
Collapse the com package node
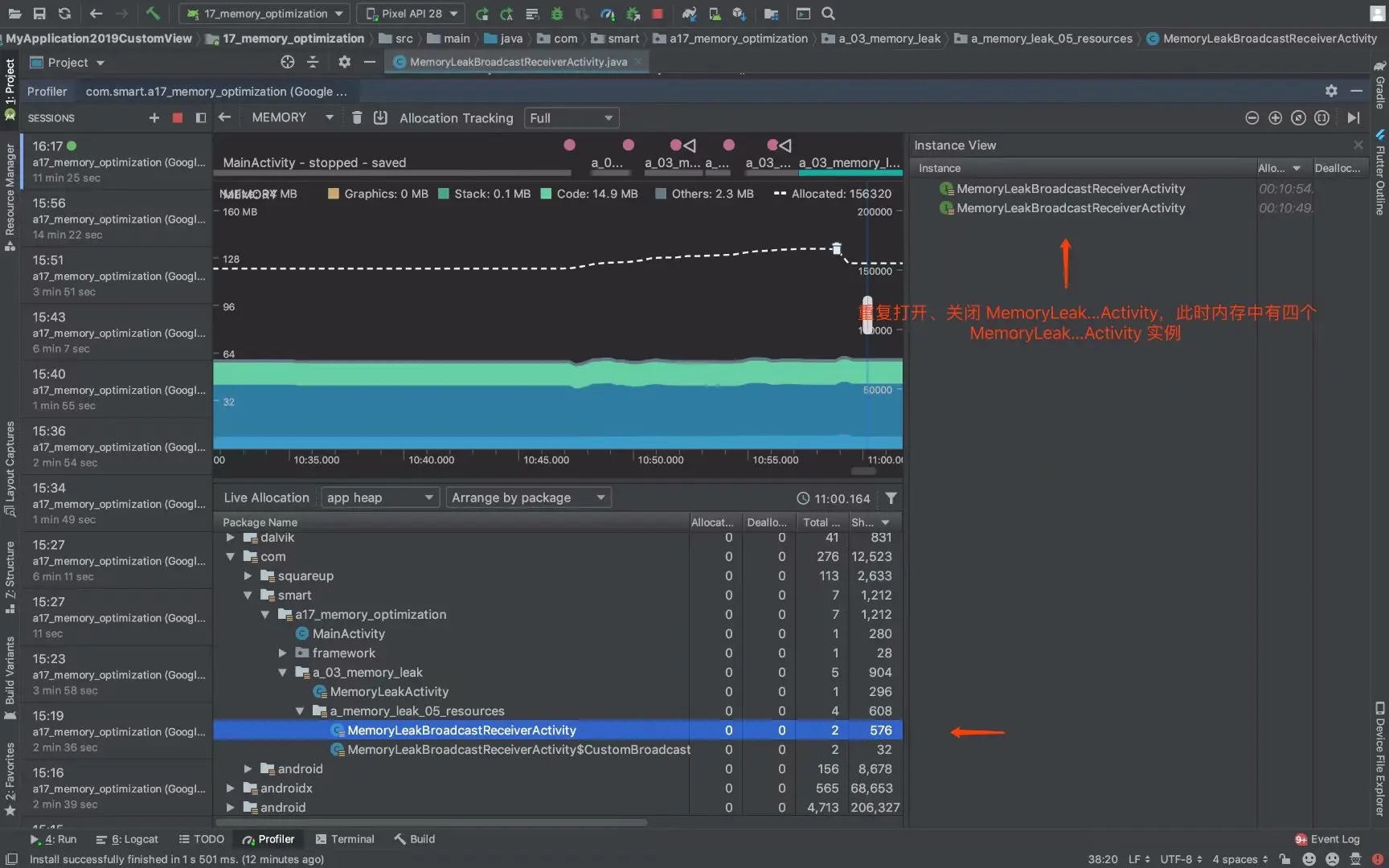pos(231,557)
